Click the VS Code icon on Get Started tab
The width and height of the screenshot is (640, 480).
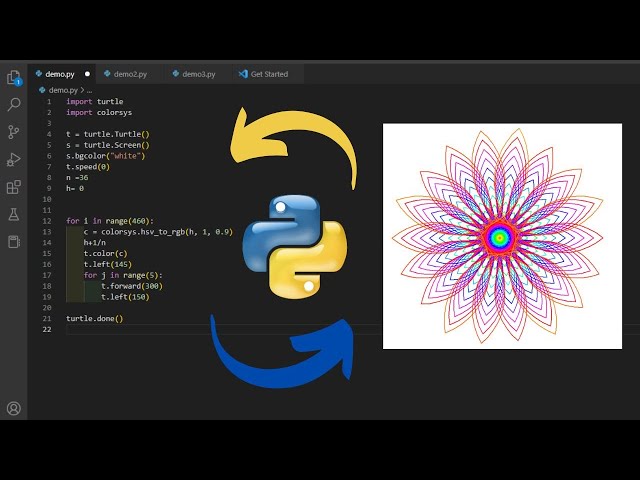coord(243,74)
